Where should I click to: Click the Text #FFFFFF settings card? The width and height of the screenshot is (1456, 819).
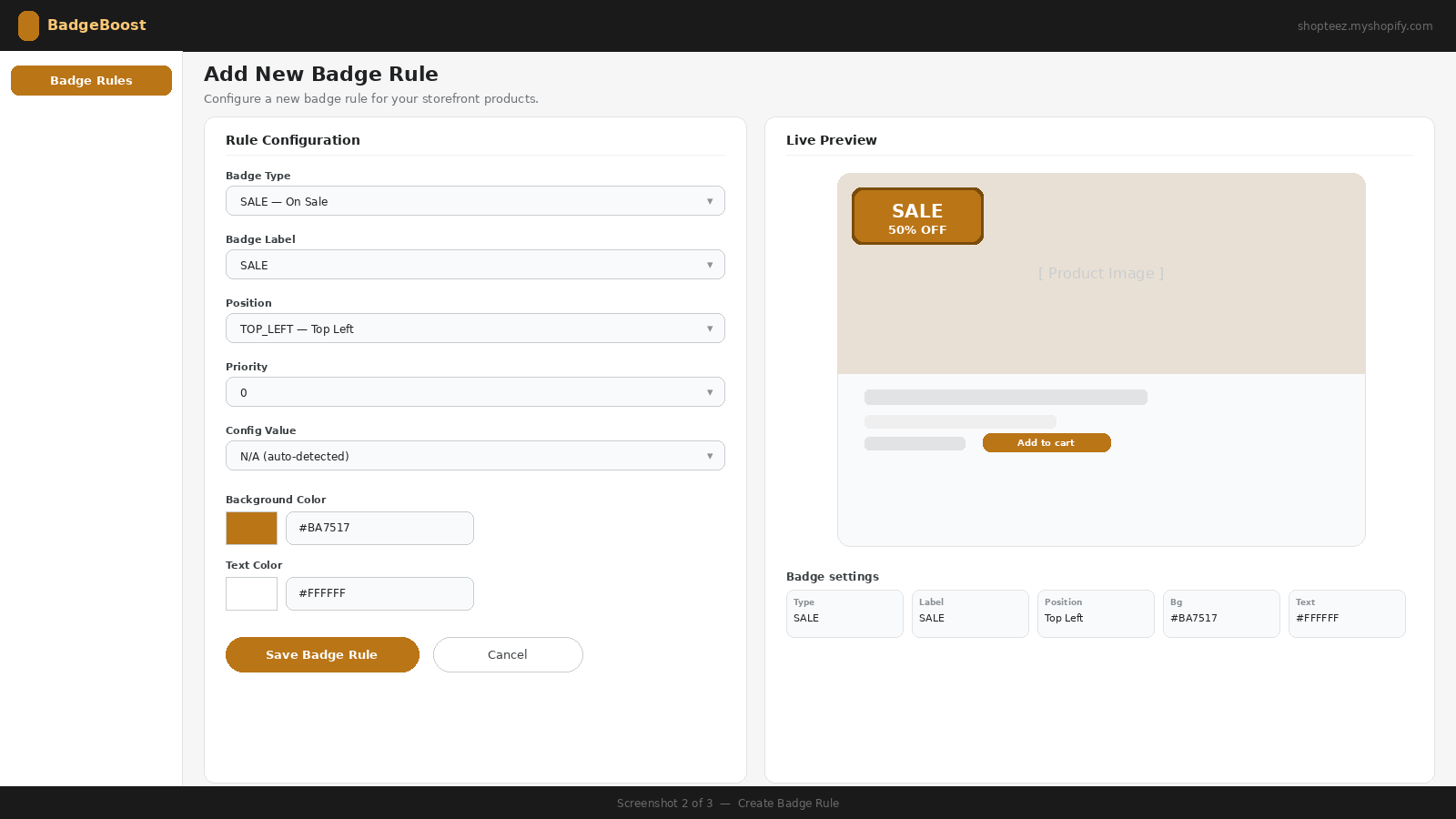click(1347, 613)
